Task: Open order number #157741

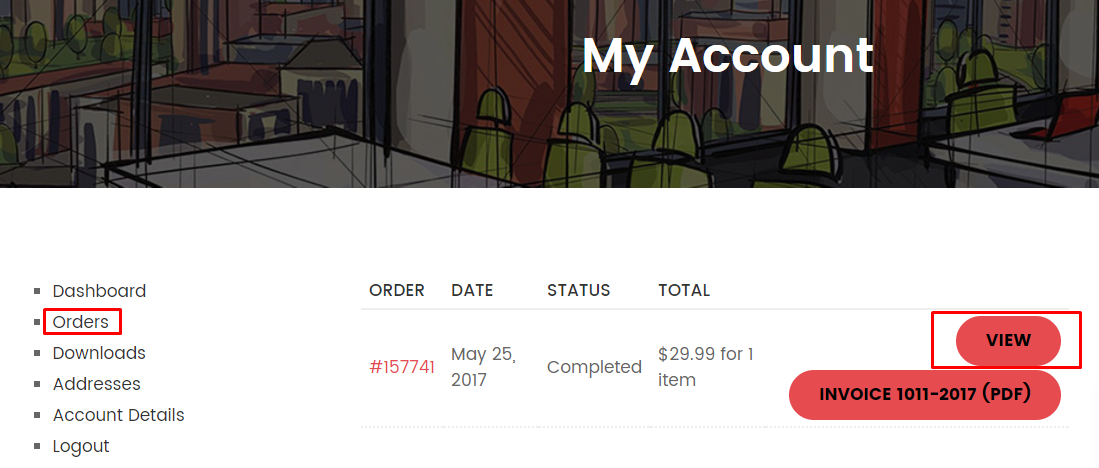Action: point(402,367)
